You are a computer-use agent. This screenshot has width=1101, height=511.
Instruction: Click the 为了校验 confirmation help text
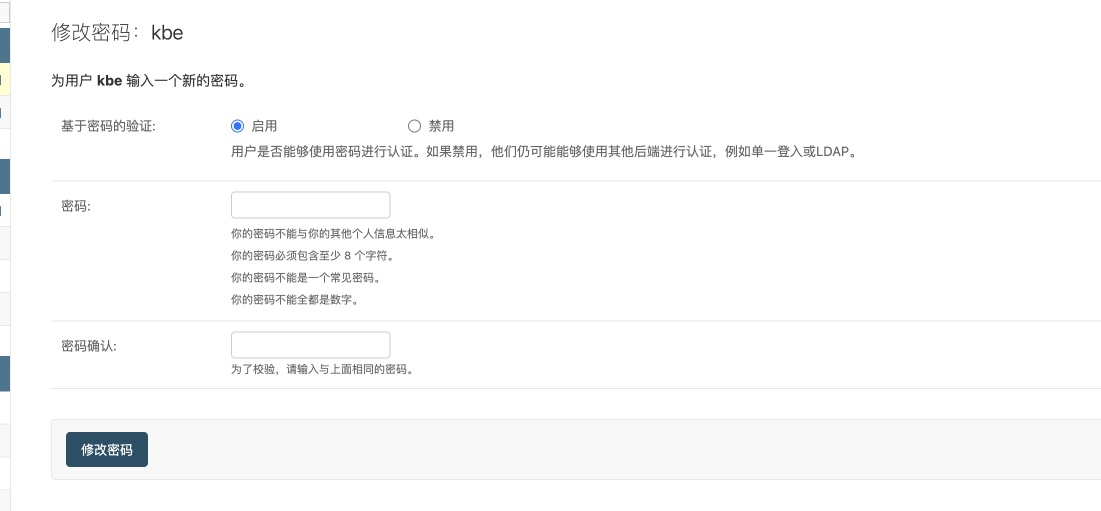[321, 369]
